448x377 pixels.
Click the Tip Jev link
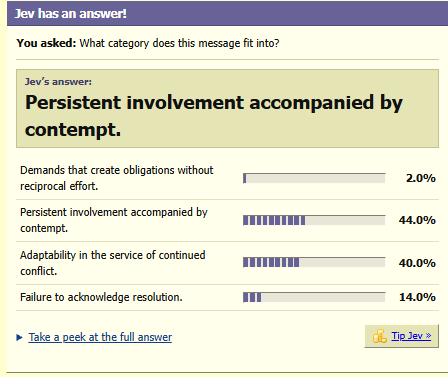[411, 336]
